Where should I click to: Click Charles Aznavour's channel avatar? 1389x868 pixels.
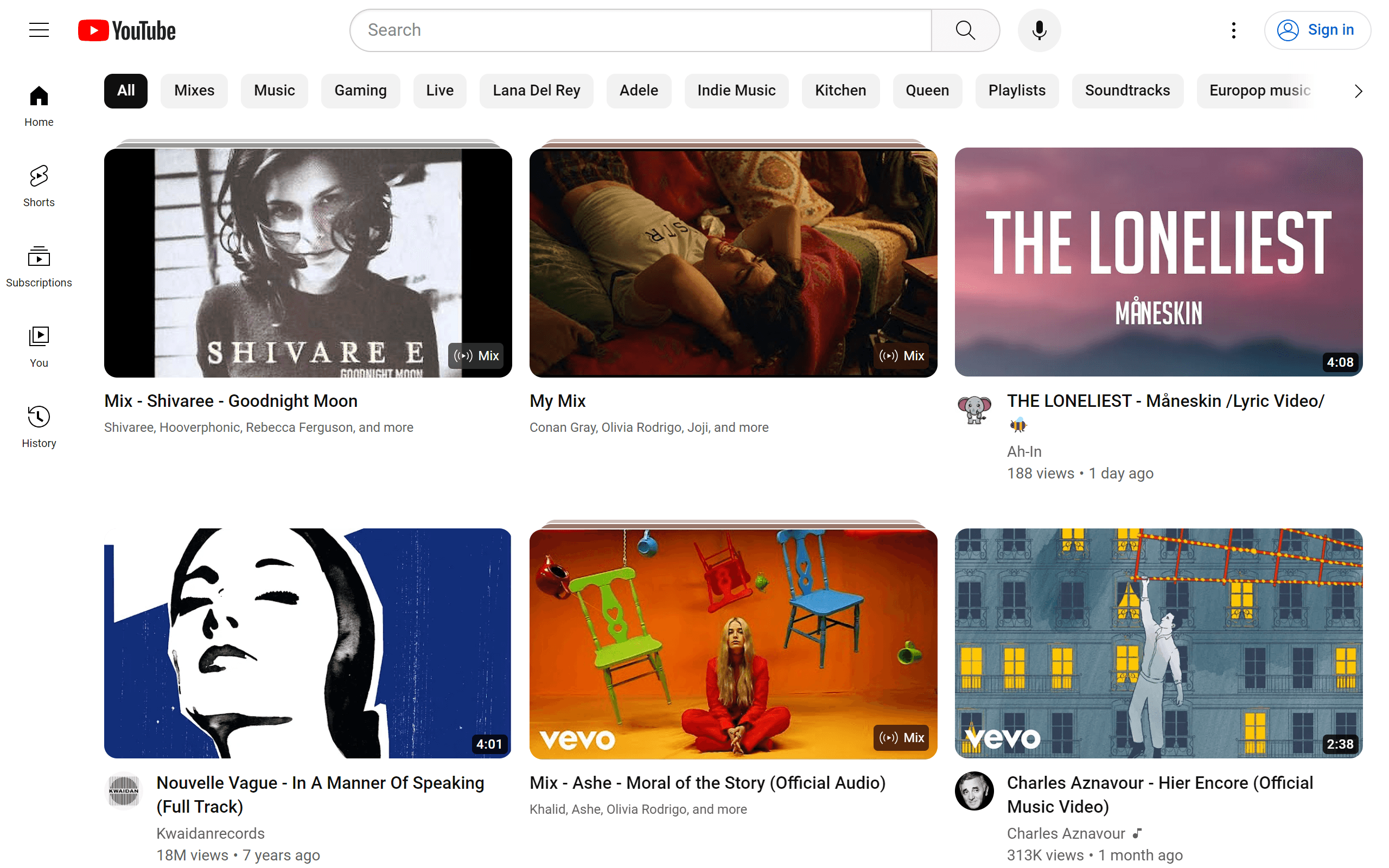(x=974, y=791)
